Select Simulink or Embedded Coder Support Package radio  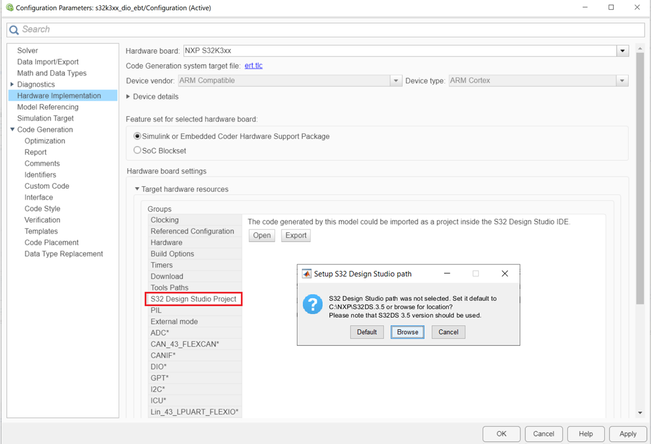(x=137, y=136)
